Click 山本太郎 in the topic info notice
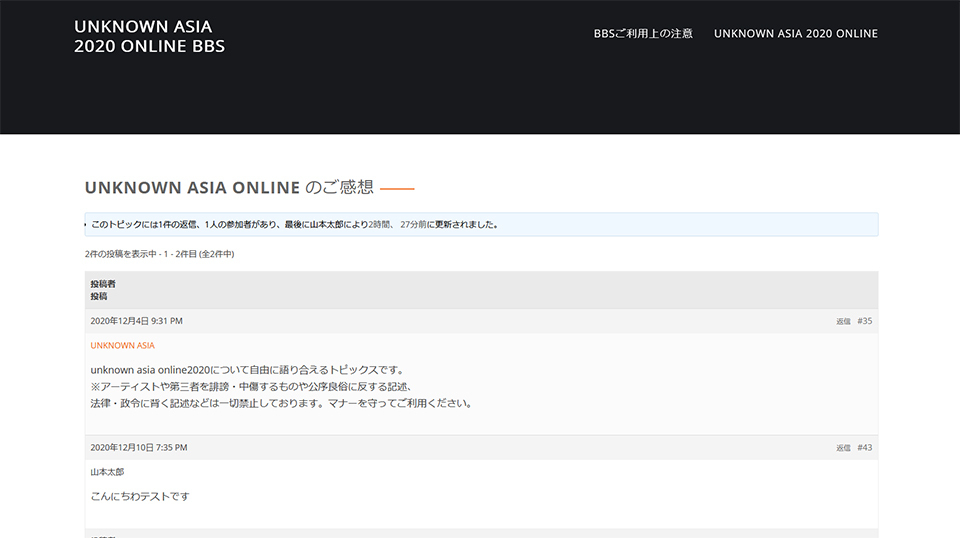The image size is (960, 538). [x=326, y=225]
